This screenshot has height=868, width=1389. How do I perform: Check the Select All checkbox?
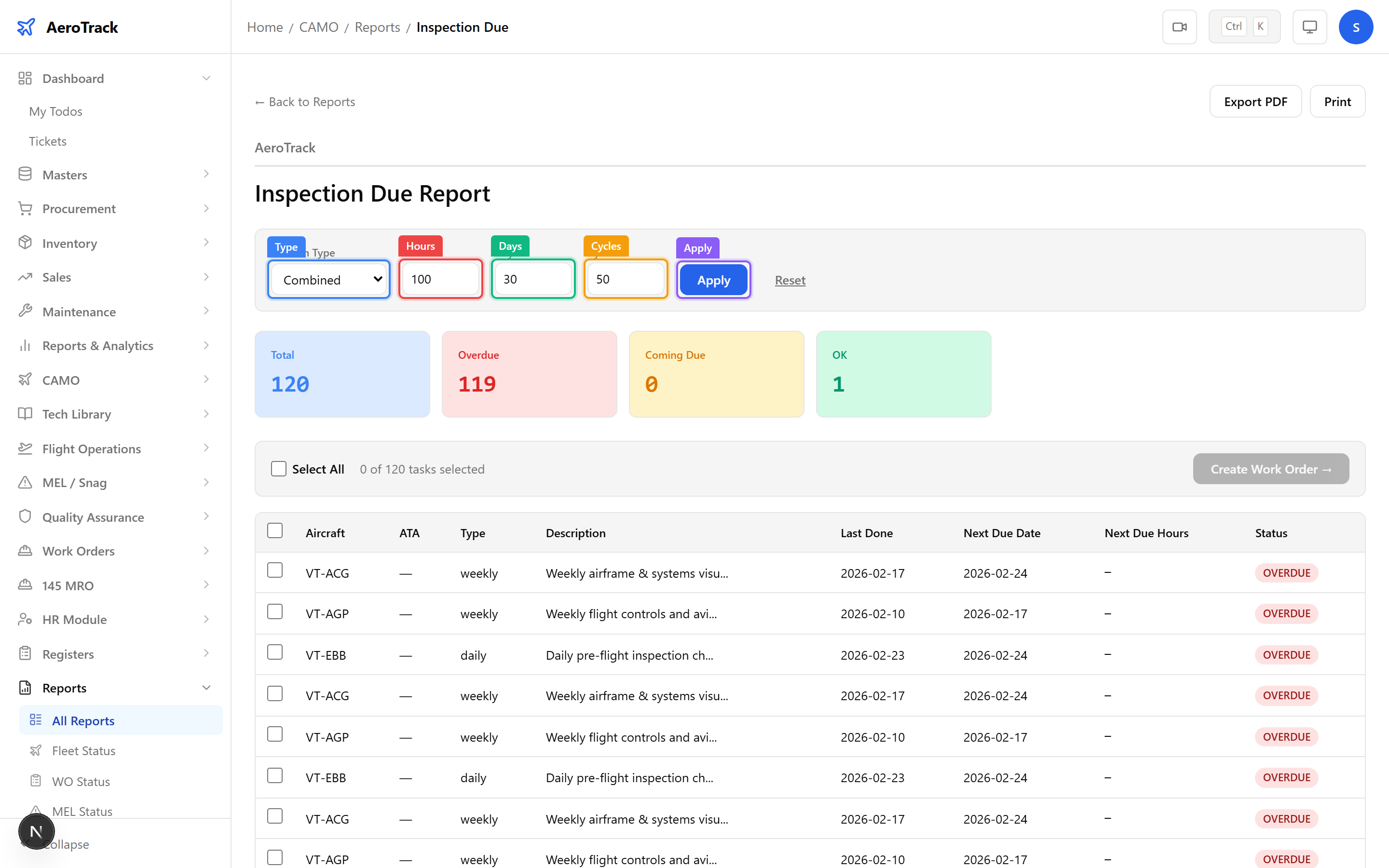point(278,469)
